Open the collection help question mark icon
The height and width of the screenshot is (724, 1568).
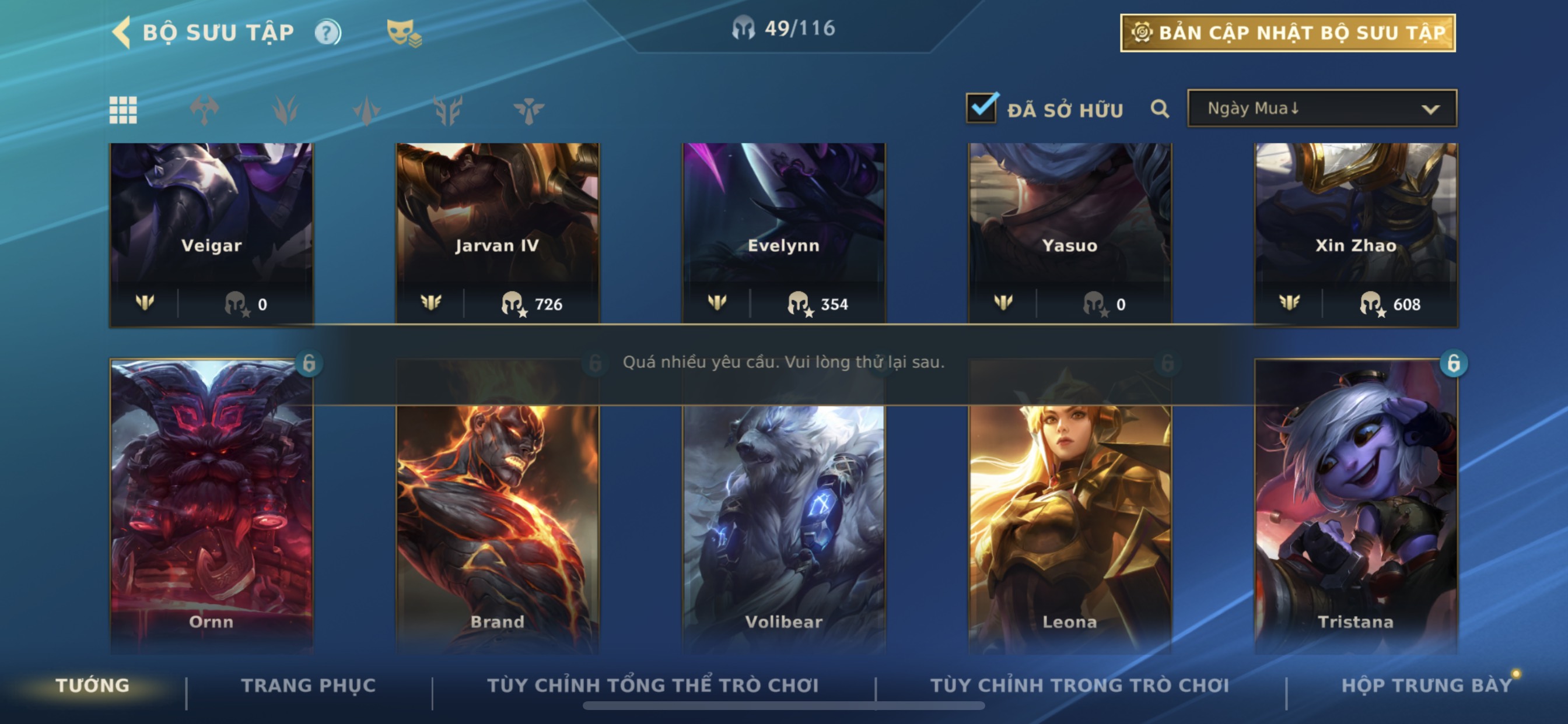click(327, 32)
